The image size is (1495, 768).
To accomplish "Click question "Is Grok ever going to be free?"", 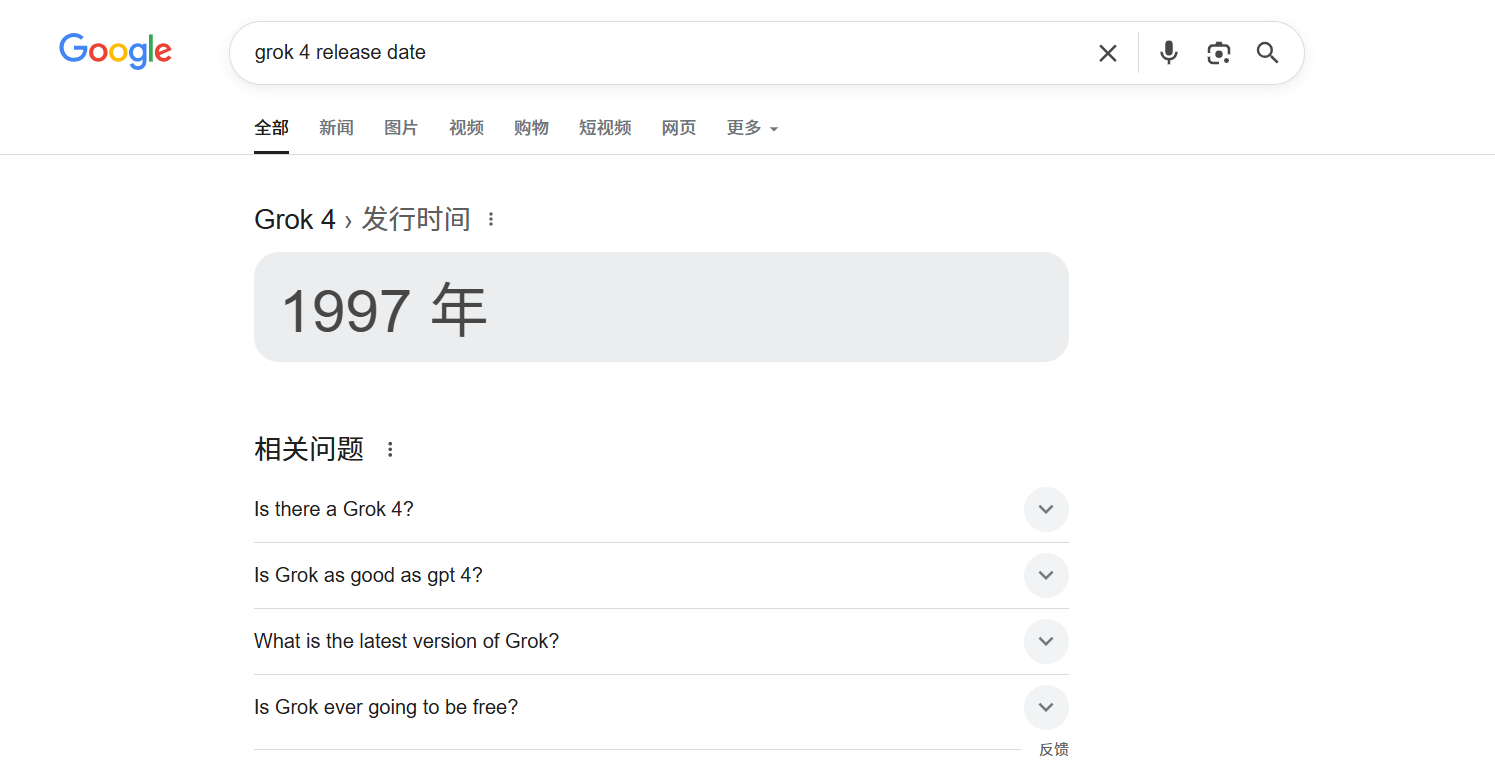I will point(386,708).
